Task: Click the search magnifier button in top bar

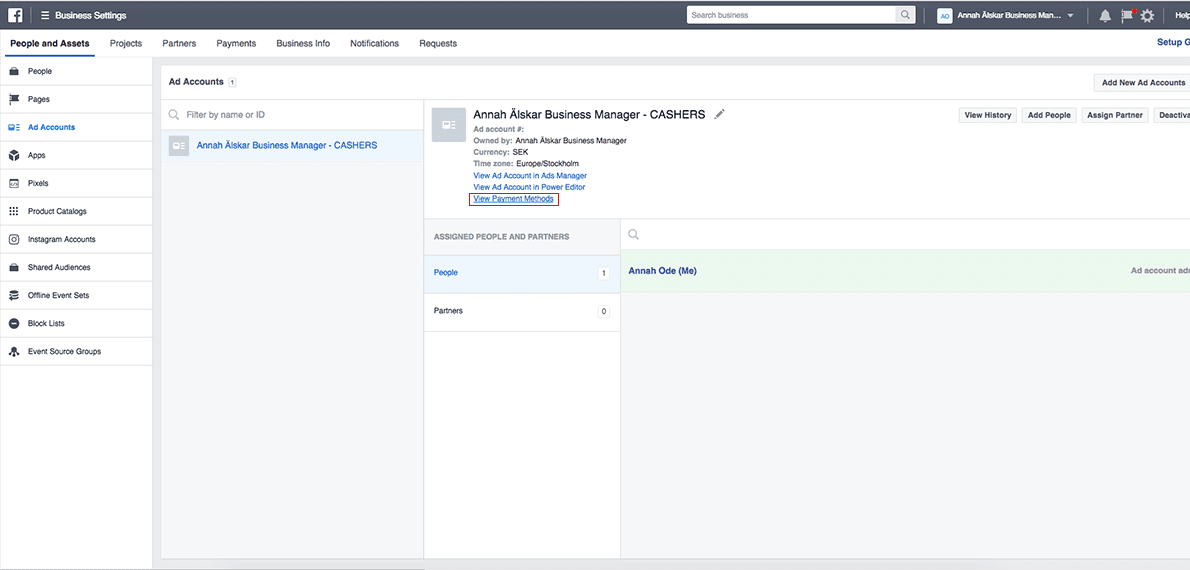Action: pyautogui.click(x=905, y=15)
